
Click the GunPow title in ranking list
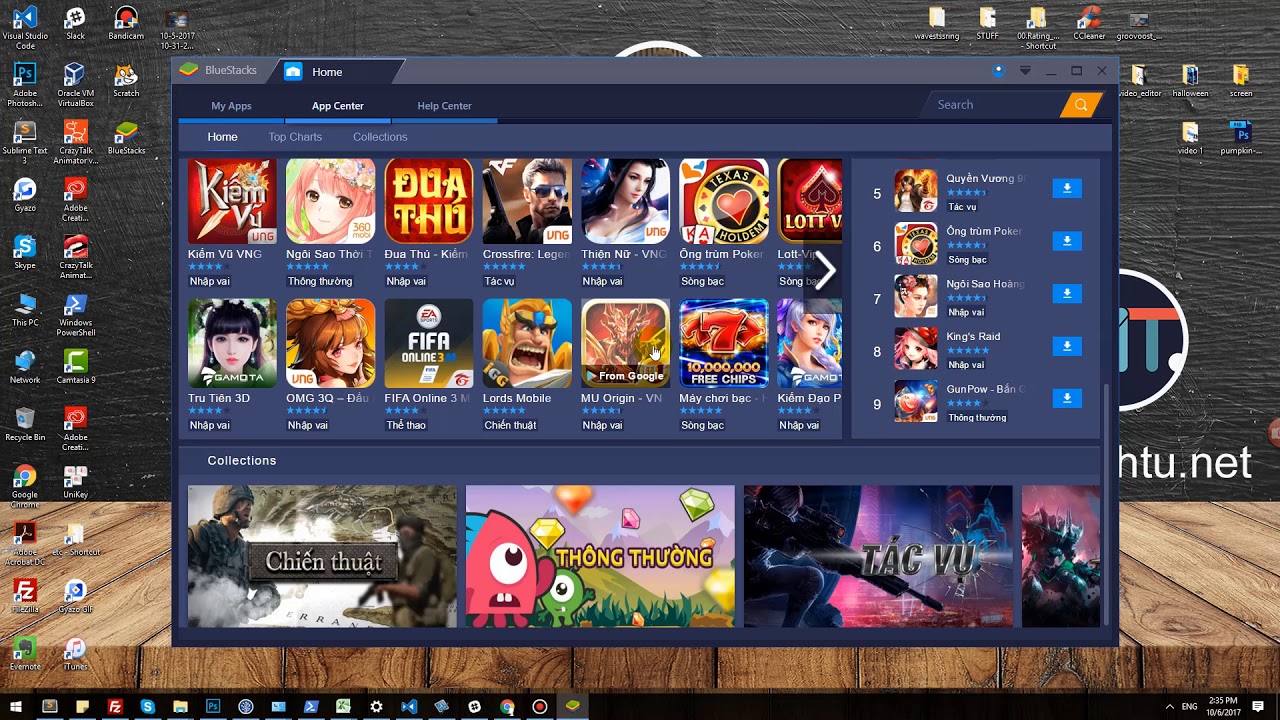985,389
